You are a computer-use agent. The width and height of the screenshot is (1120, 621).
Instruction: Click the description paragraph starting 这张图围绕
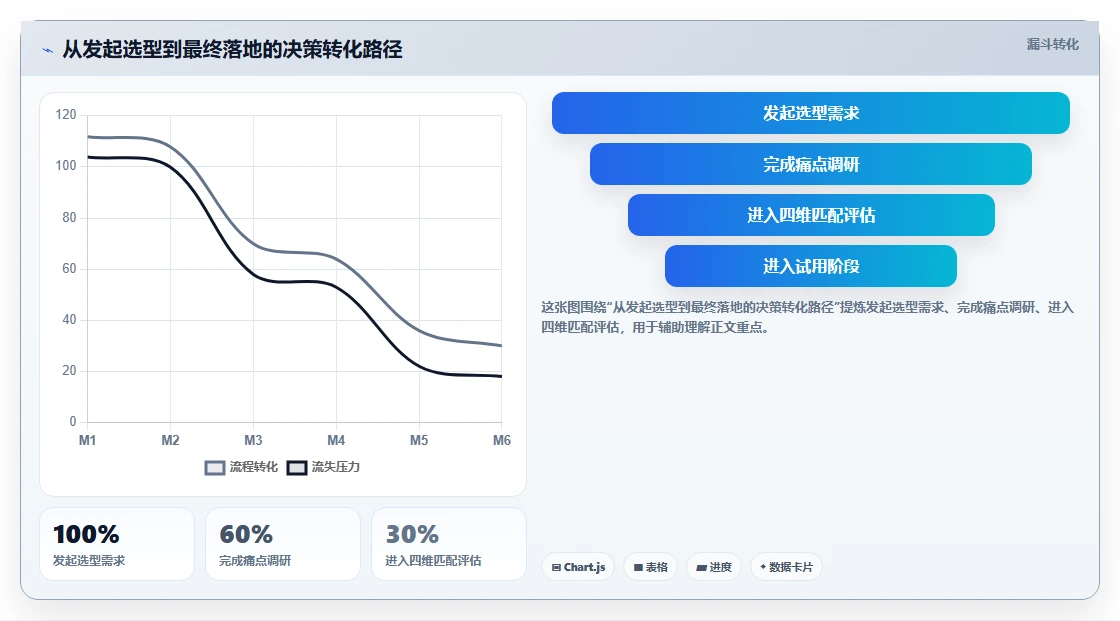pyautogui.click(x=807, y=317)
